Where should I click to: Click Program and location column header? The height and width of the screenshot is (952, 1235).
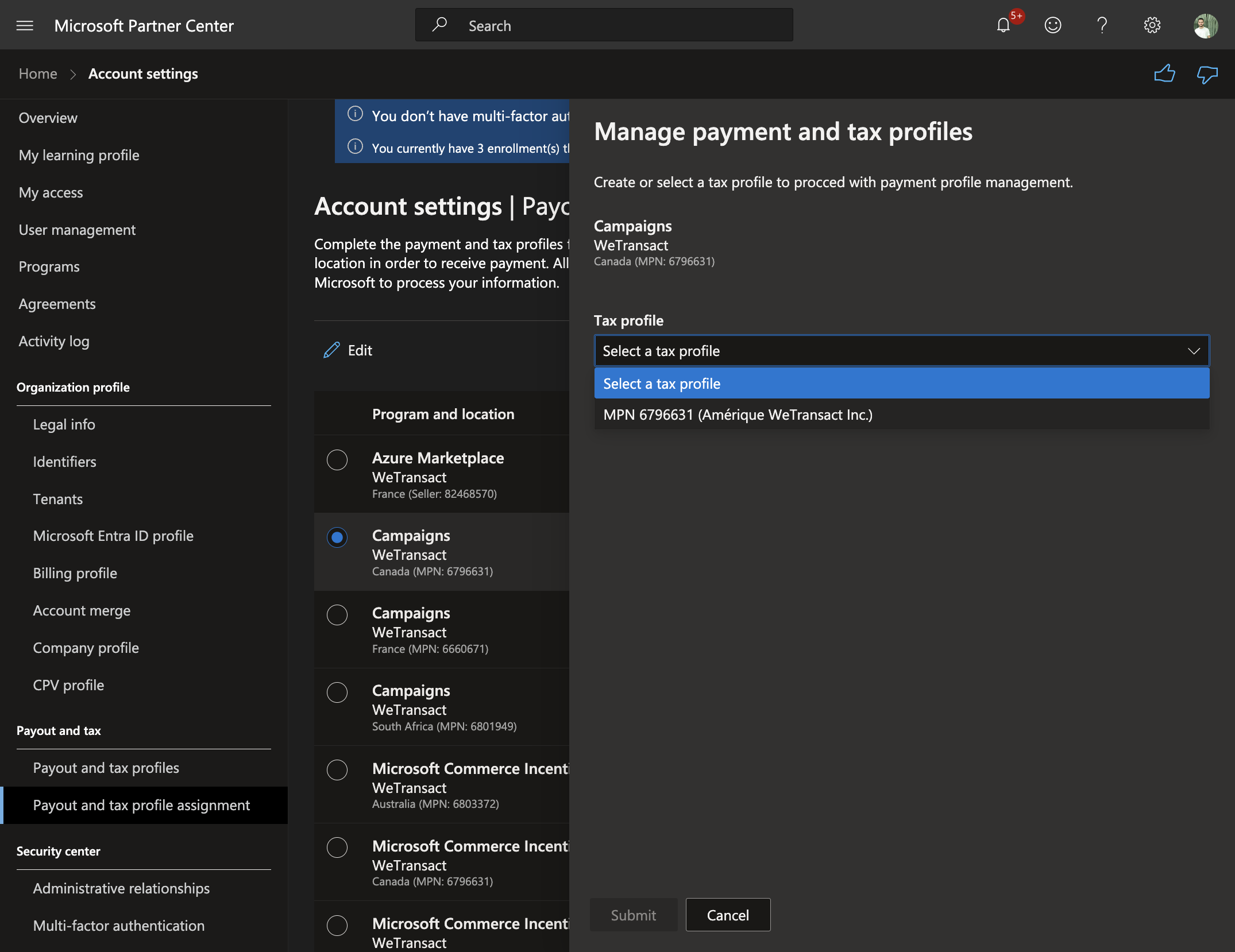tap(443, 414)
